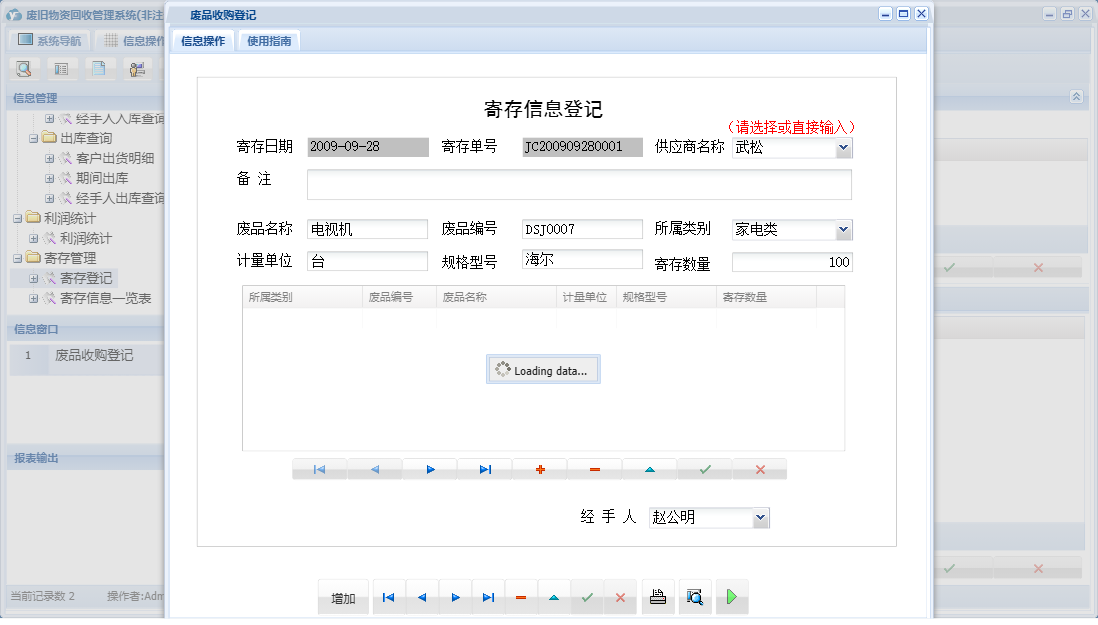
Task: Delete the selected detail row with the minus icon
Action: 595,468
